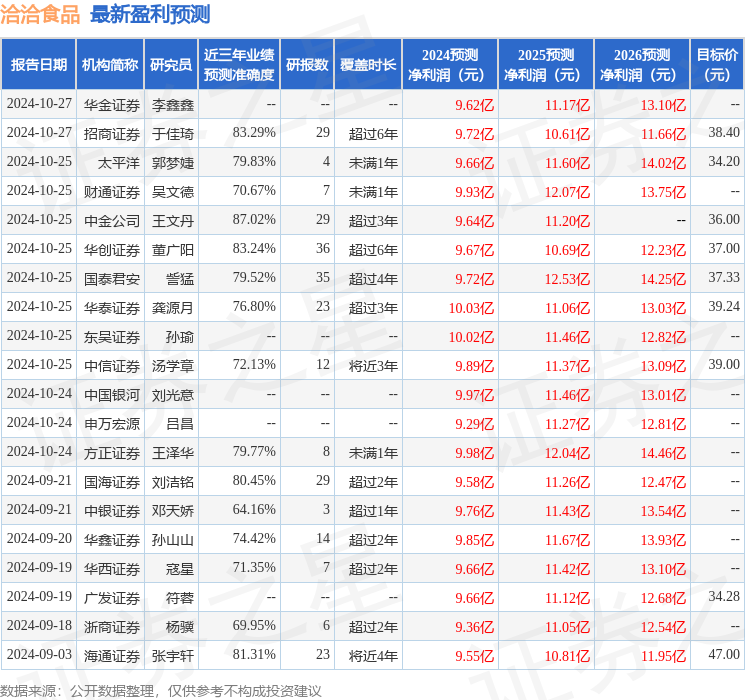Select the 华泰证券 institution cell
This screenshot has height=700, width=745.
[x=112, y=308]
